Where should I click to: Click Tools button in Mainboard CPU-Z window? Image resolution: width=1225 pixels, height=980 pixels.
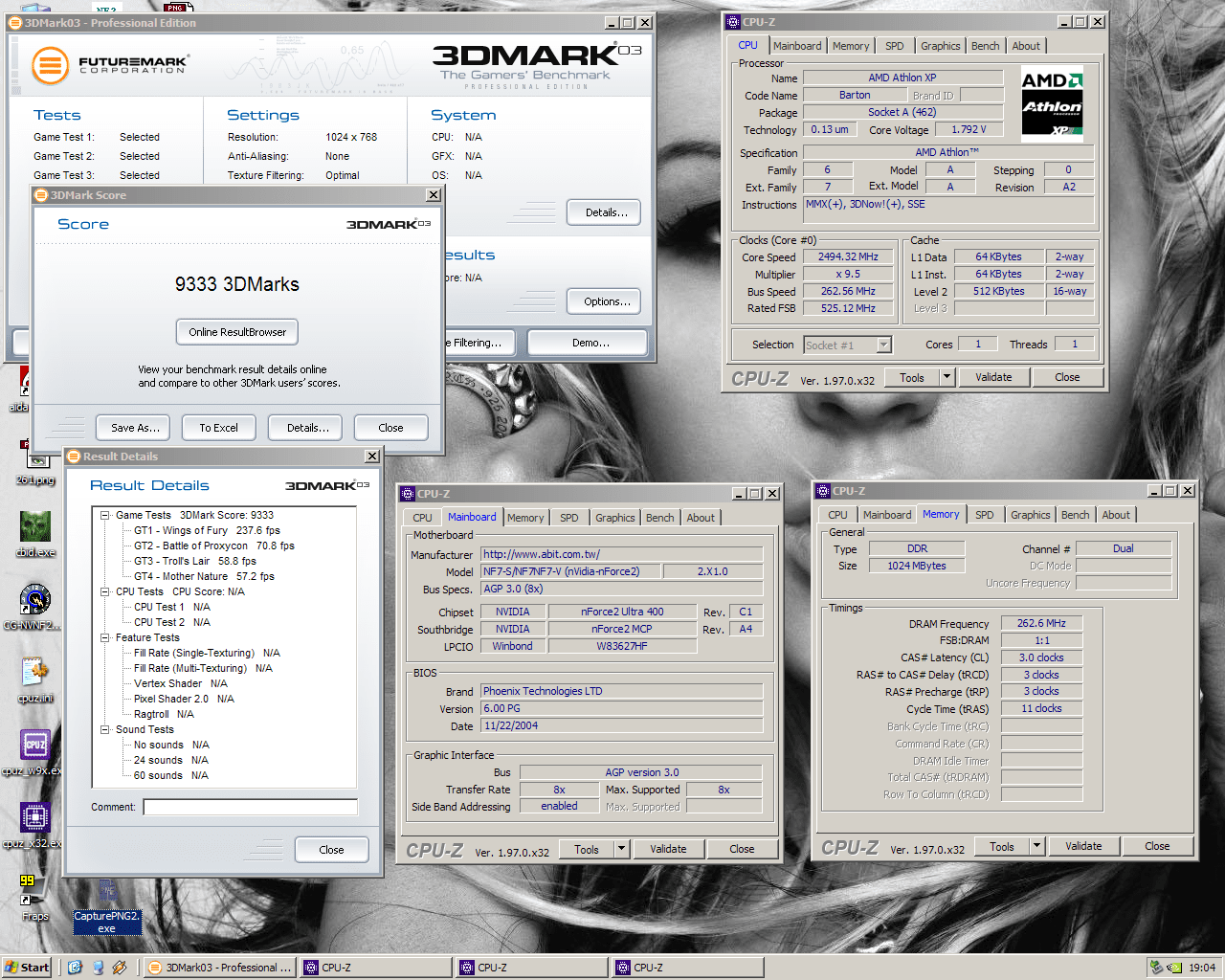click(x=587, y=849)
